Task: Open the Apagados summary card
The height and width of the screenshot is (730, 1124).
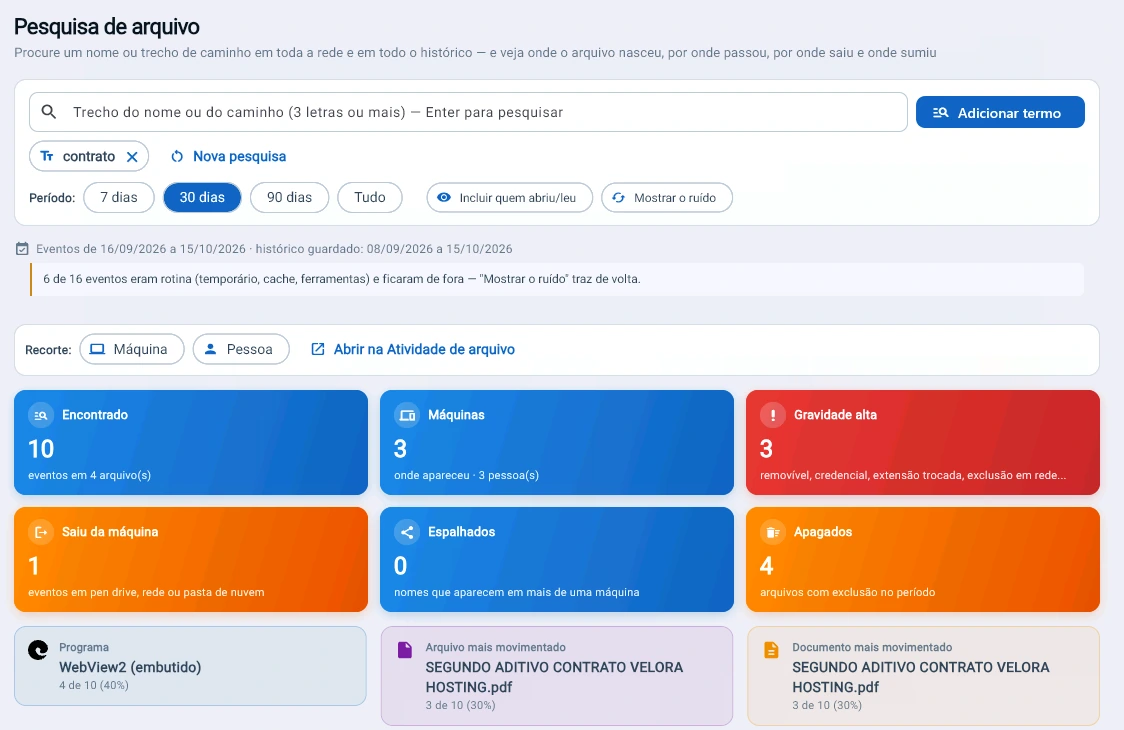Action: [x=923, y=559]
